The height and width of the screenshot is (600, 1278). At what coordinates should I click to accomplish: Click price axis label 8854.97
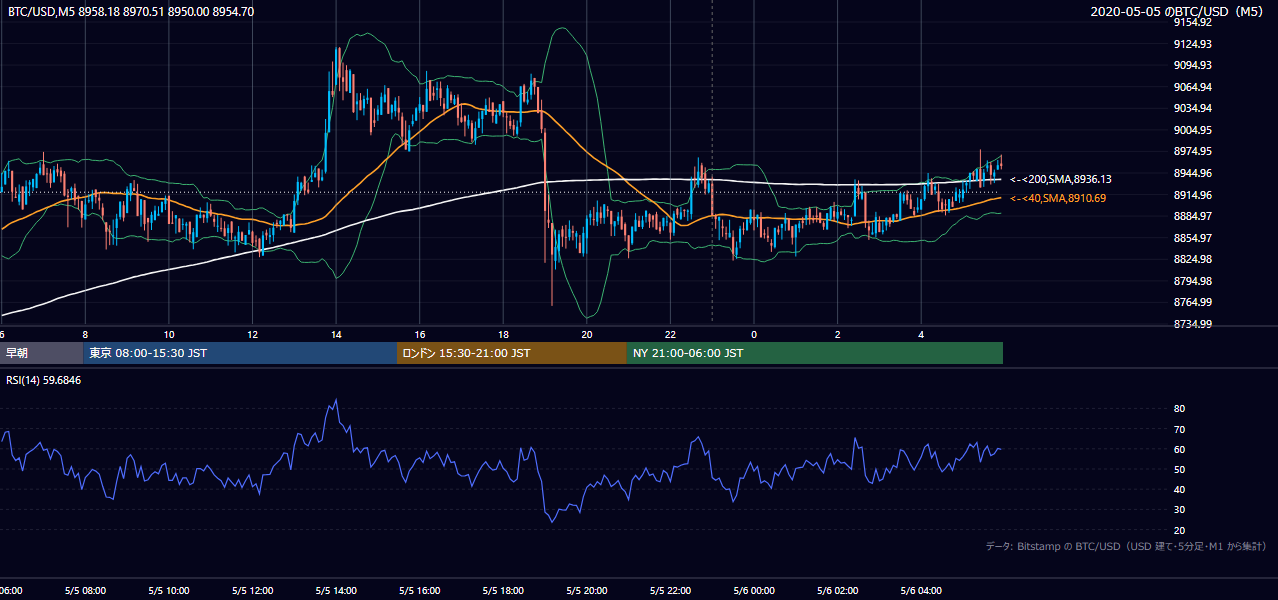(x=1193, y=238)
